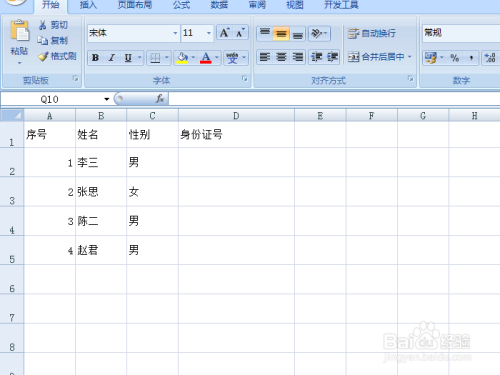Click the 复制 copy button
Viewport: 500px width, 375px height.
(53, 40)
